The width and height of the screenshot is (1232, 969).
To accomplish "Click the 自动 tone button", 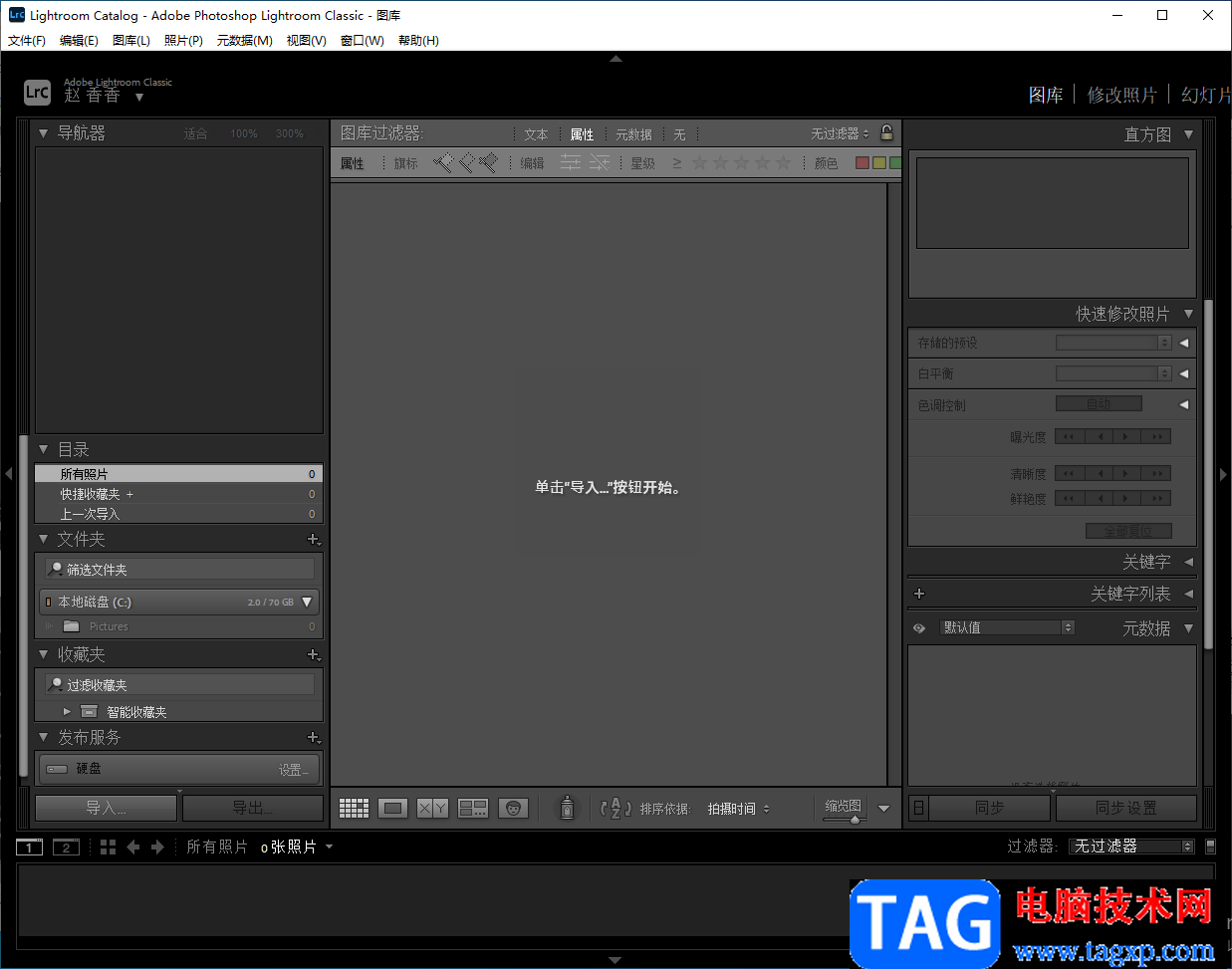I will point(1099,403).
